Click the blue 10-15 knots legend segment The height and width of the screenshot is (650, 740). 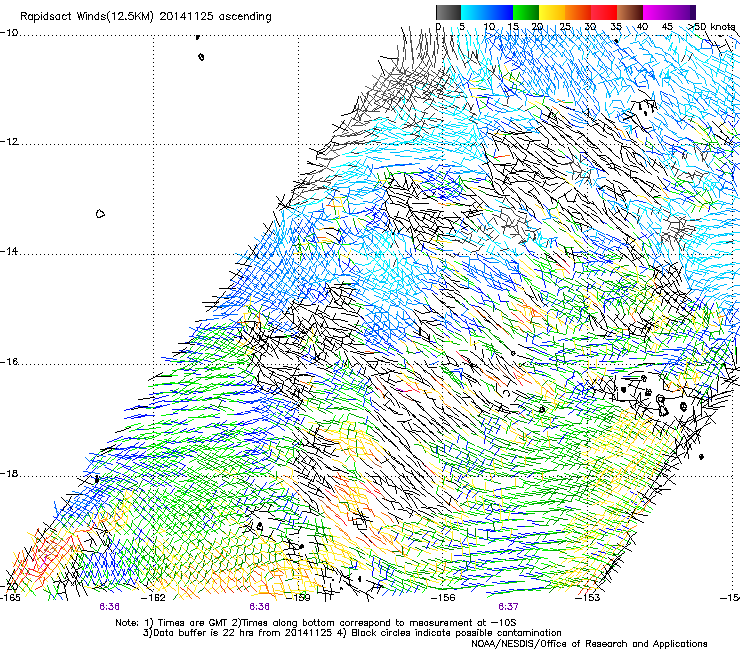pyautogui.click(x=500, y=12)
